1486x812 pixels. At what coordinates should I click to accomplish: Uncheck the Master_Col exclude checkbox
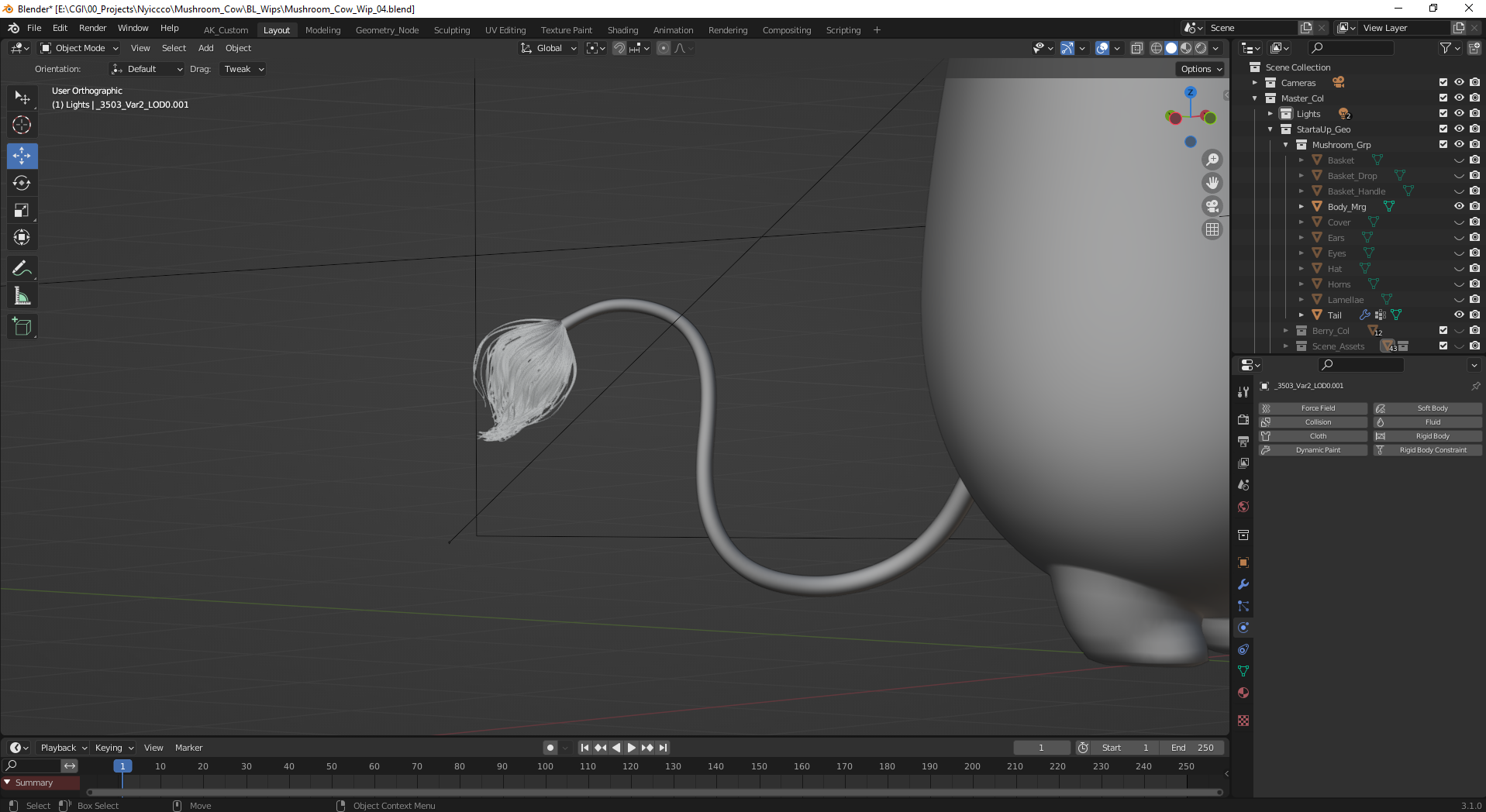1443,98
